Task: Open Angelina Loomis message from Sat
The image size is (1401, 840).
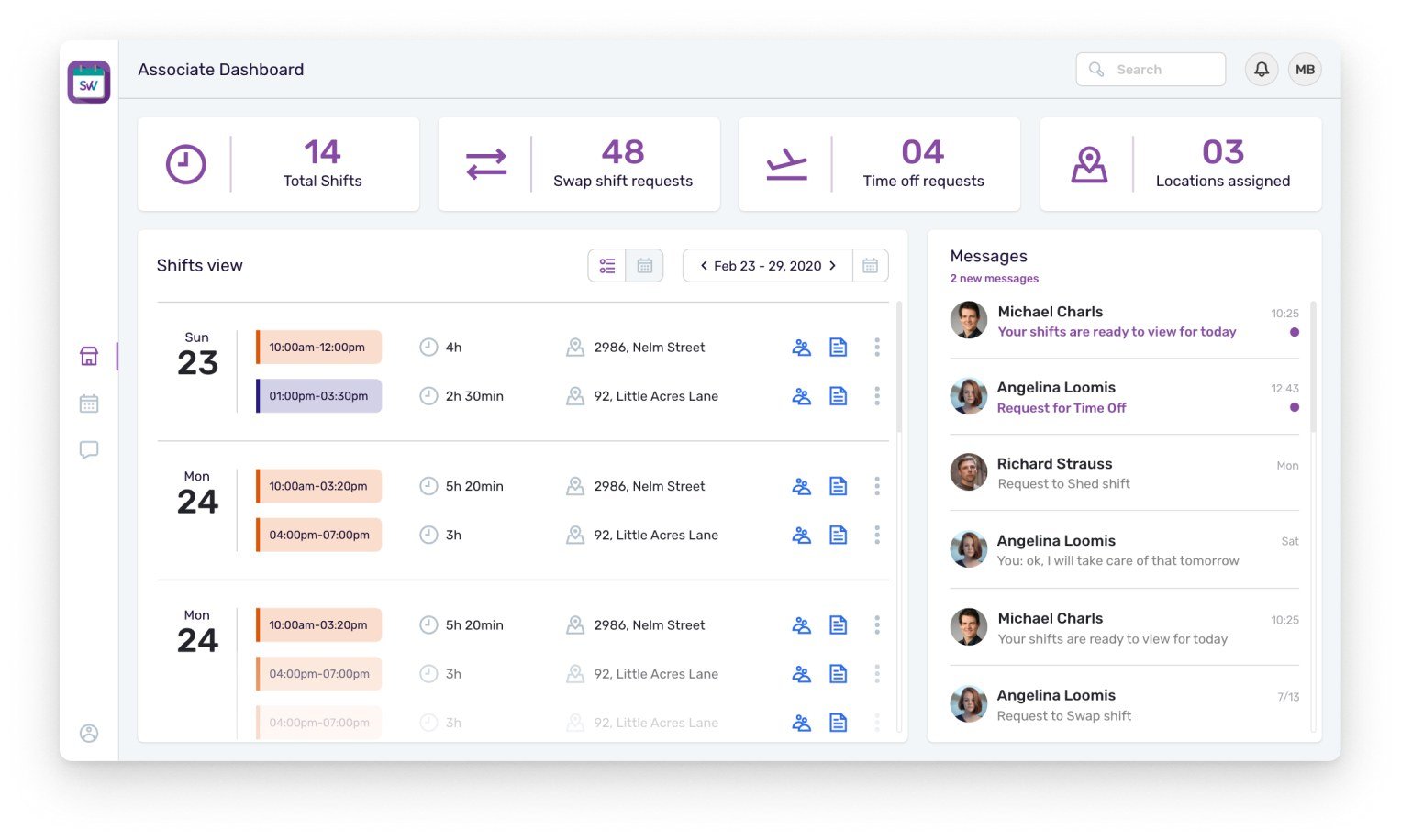Action: tap(1125, 550)
